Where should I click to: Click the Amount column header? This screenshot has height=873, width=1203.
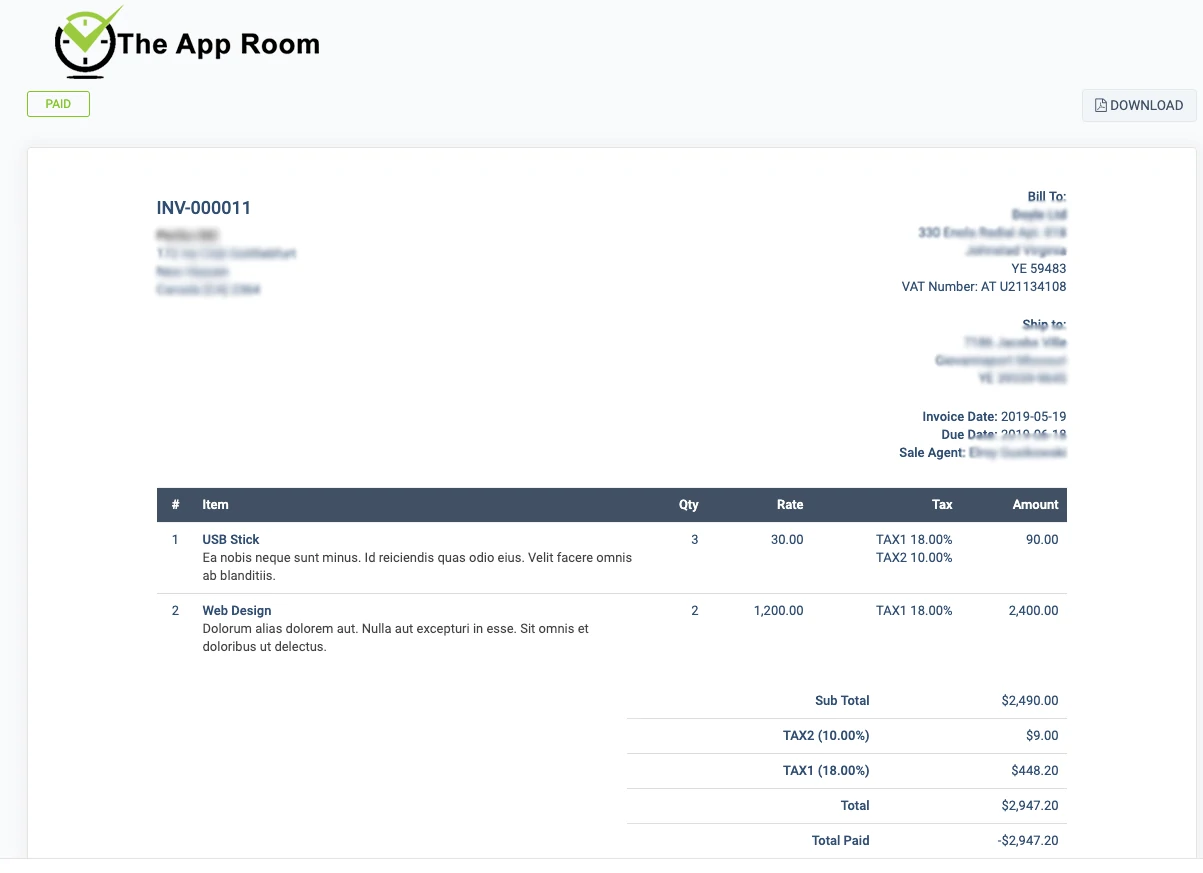pos(1035,505)
